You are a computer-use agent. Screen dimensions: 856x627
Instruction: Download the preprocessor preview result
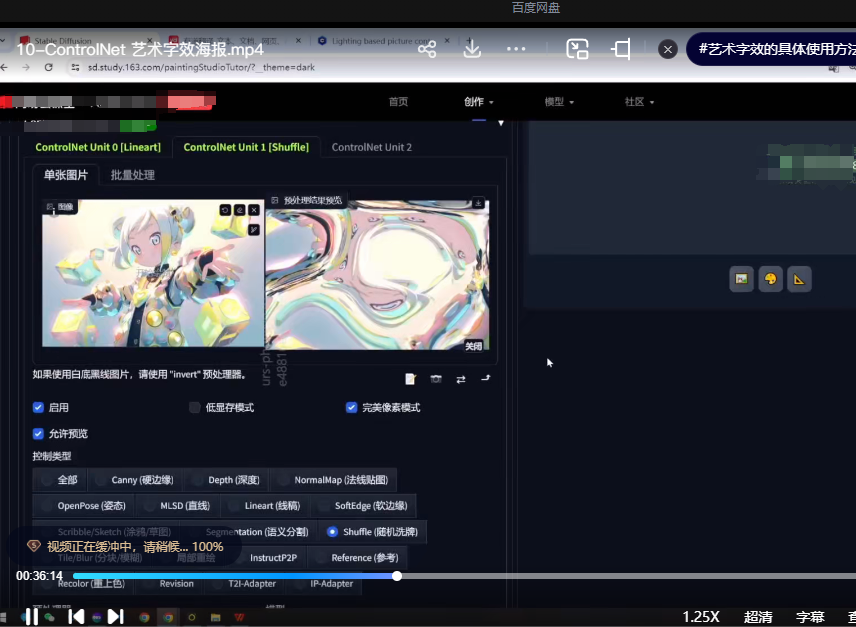click(x=478, y=202)
